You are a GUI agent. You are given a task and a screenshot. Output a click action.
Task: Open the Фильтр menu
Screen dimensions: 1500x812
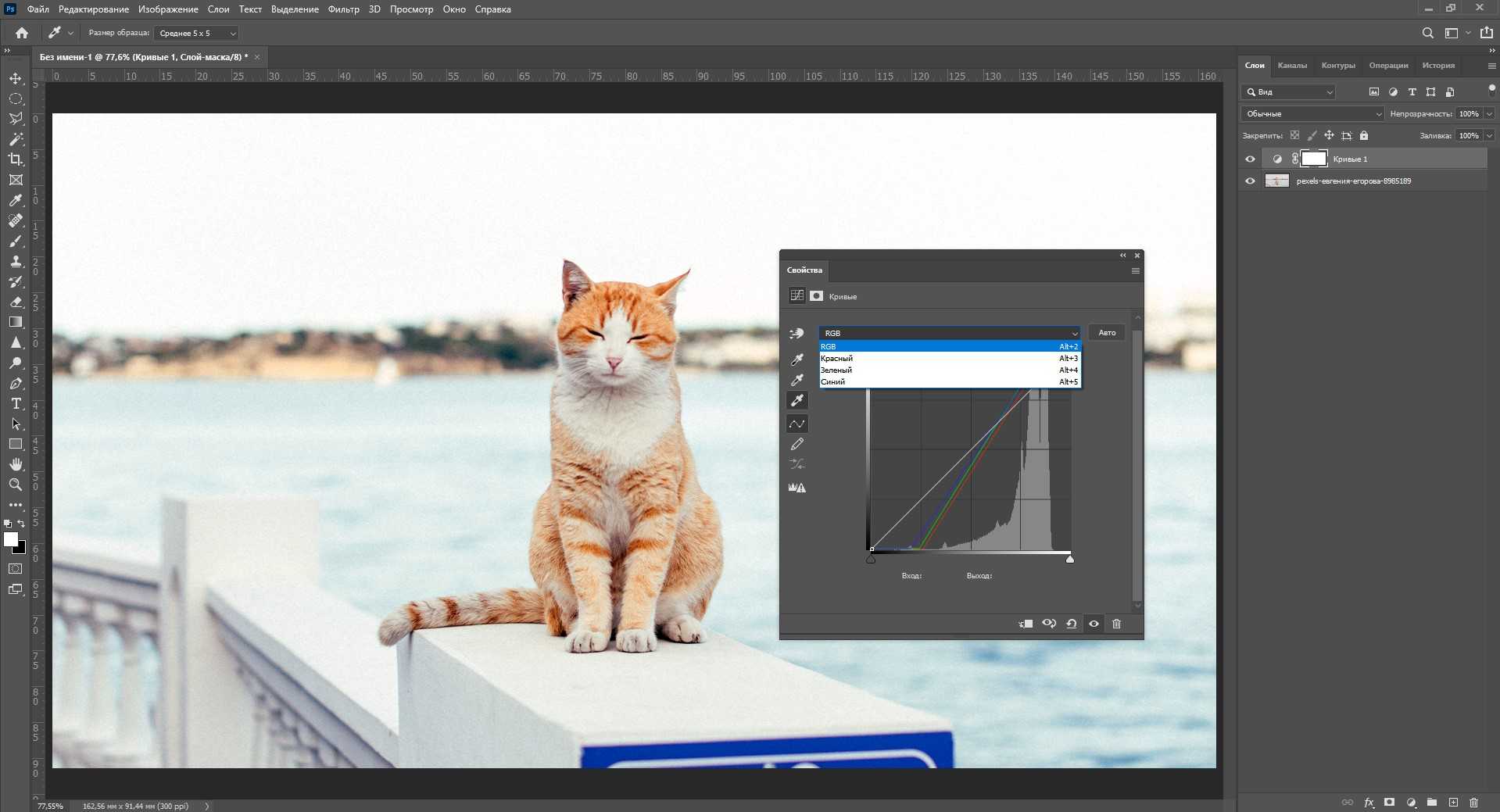tap(343, 9)
